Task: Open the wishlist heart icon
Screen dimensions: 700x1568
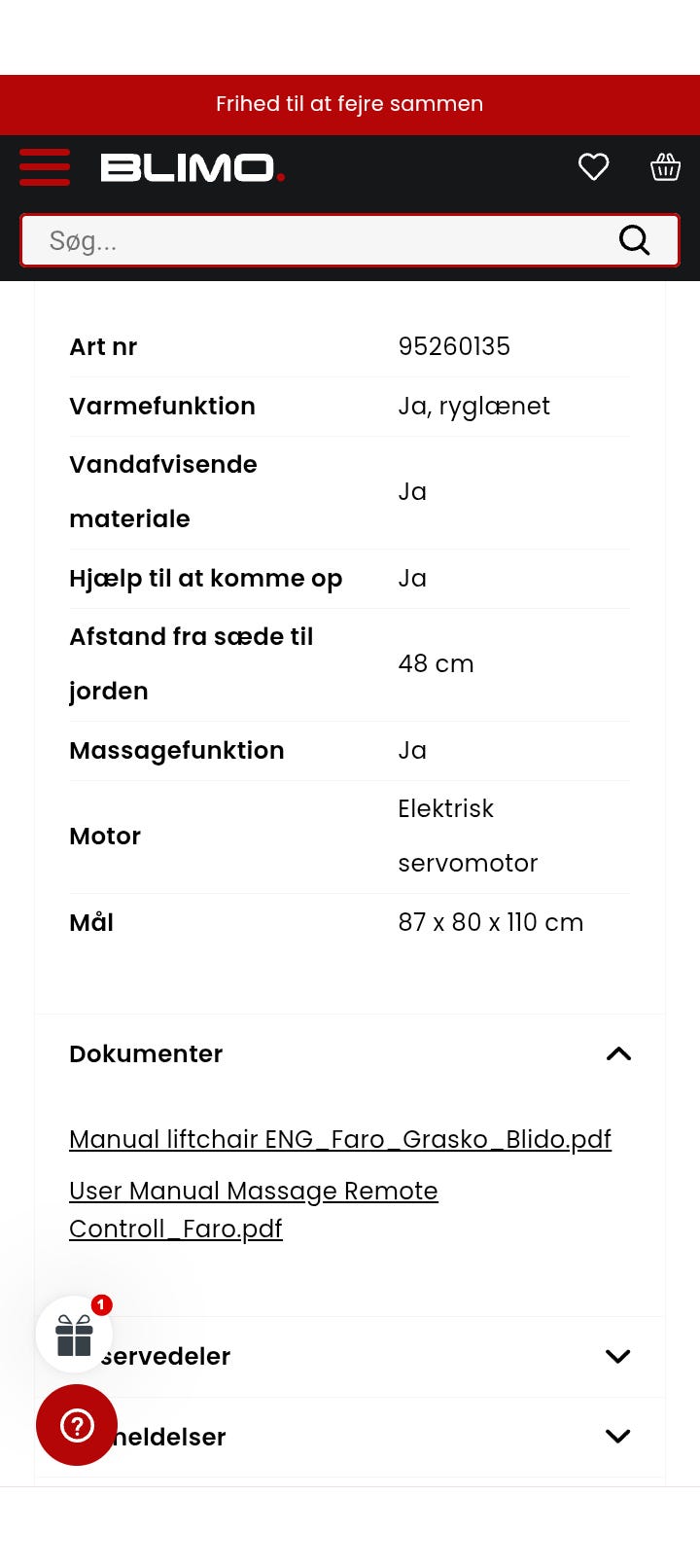Action: click(593, 167)
